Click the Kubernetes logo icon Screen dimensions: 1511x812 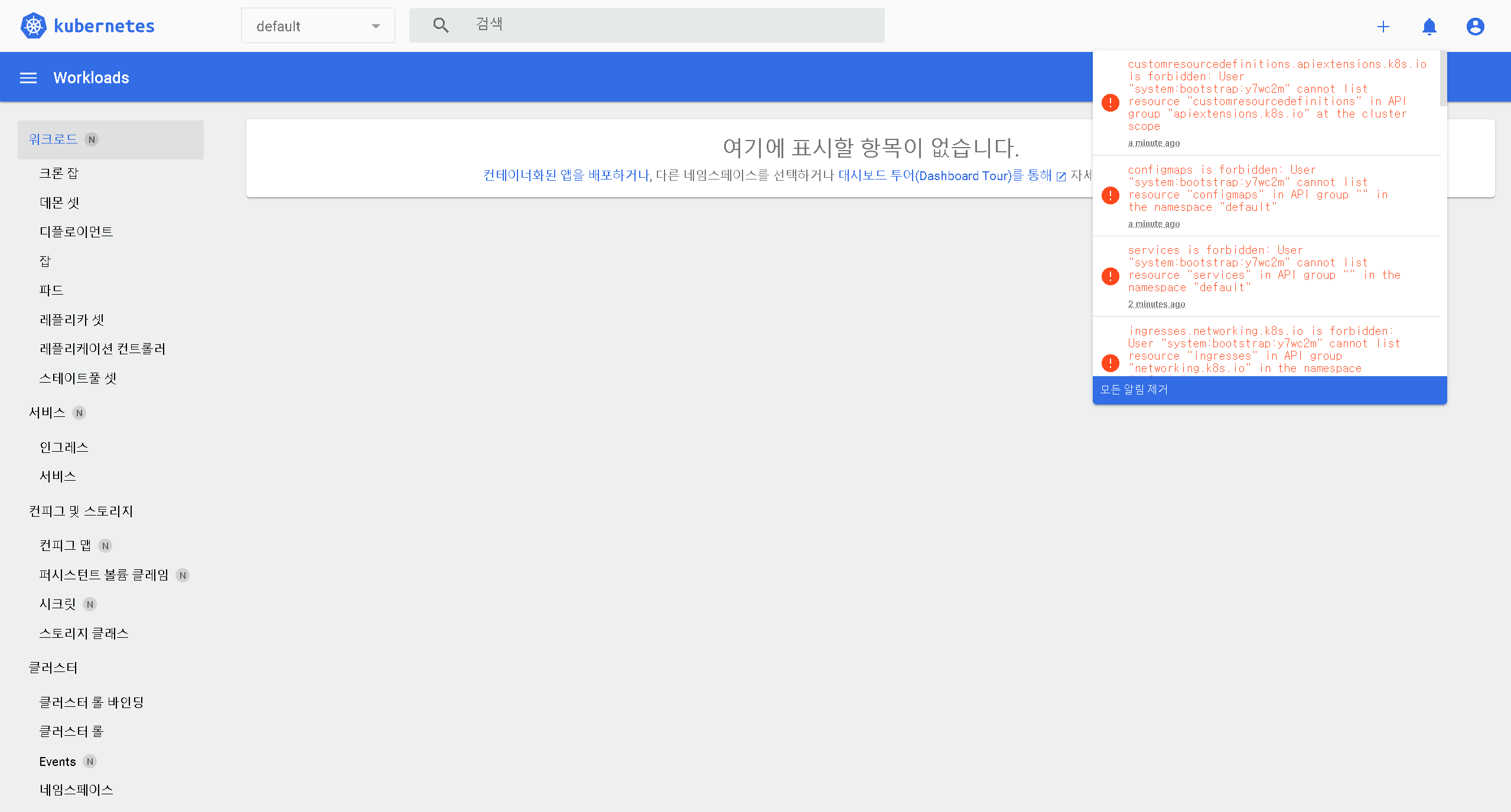click(33, 26)
